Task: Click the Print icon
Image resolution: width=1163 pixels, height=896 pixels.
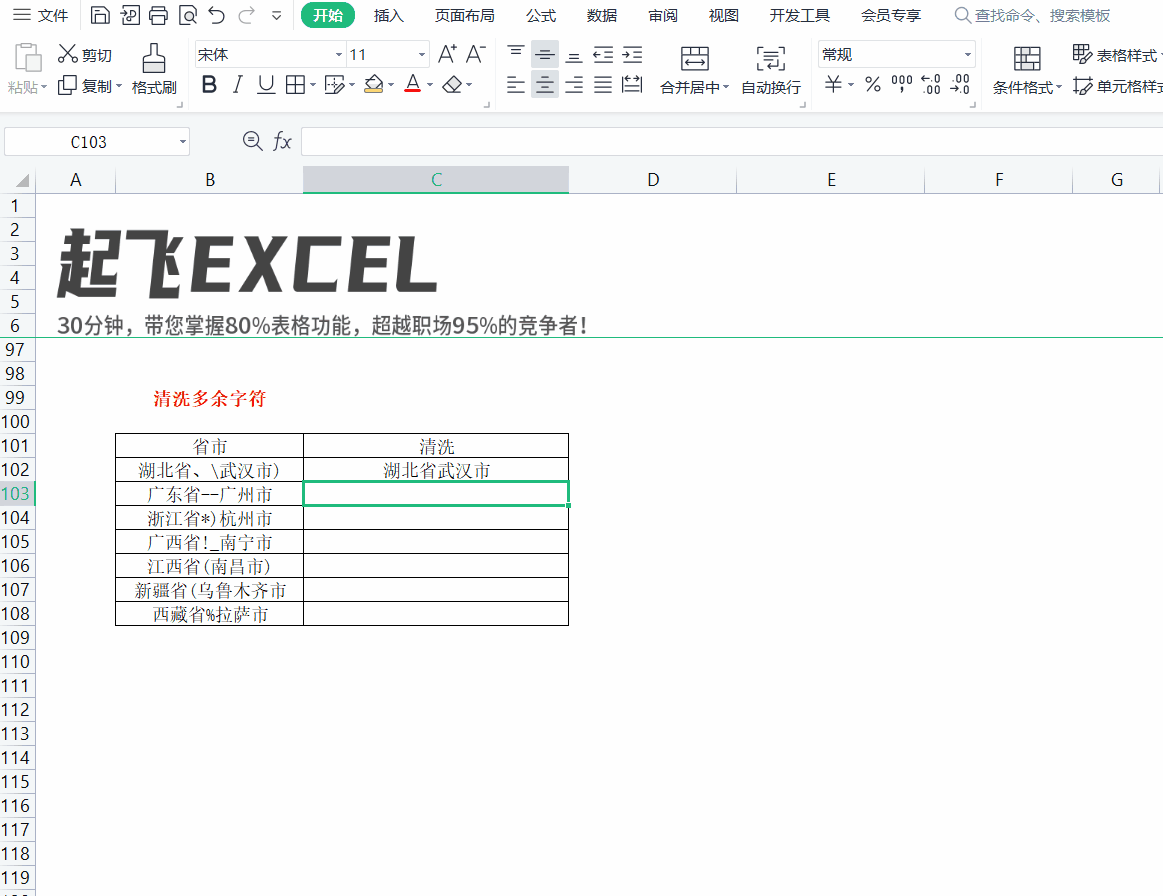Action: [158, 15]
